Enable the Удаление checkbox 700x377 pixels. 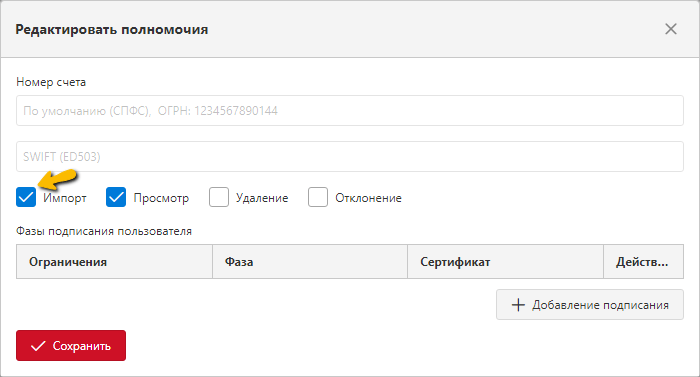click(x=219, y=197)
